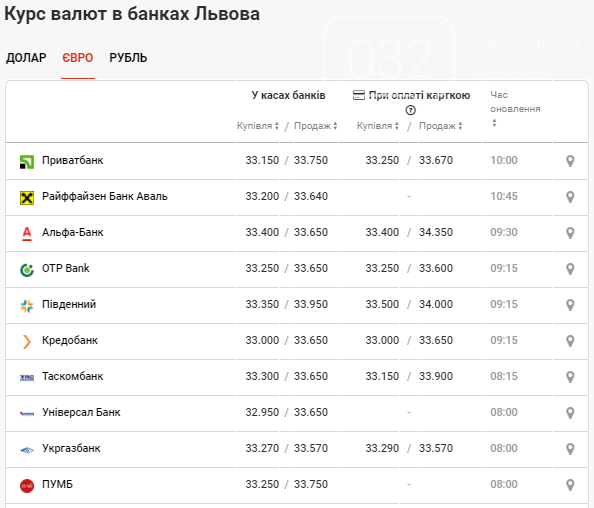This screenshot has height=508, width=594.
Task: Open the Альфа-Банк name
Action: point(72,233)
